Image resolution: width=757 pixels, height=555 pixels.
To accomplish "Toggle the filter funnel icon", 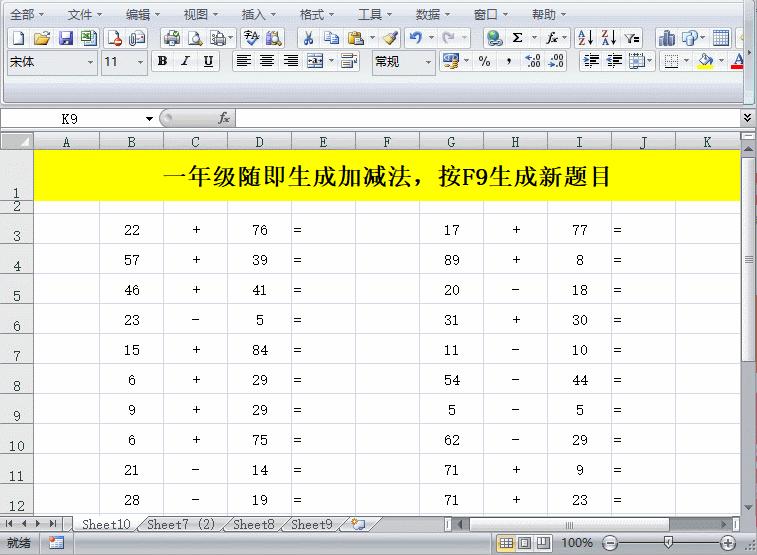I will pos(631,38).
